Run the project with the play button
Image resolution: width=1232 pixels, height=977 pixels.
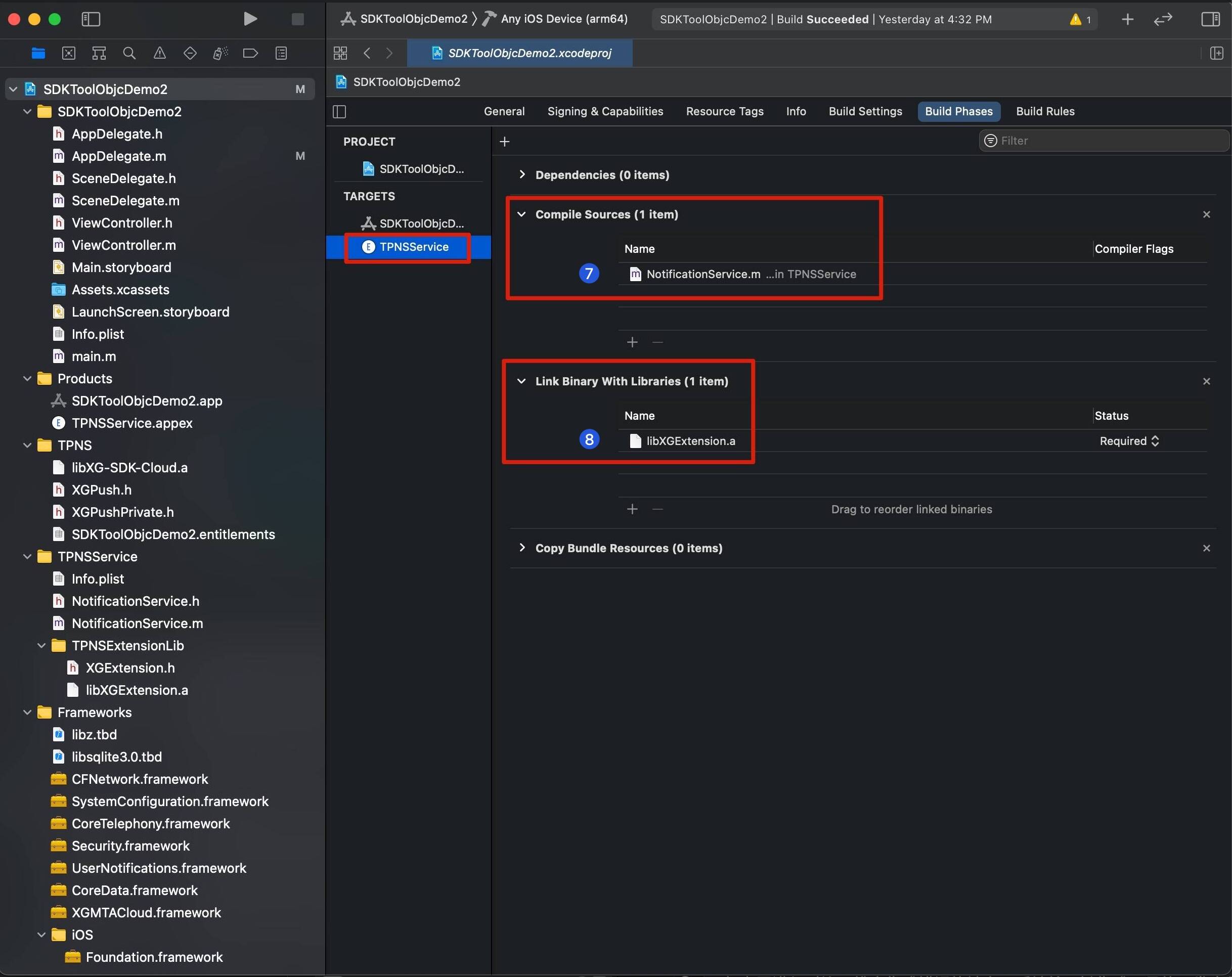point(250,19)
